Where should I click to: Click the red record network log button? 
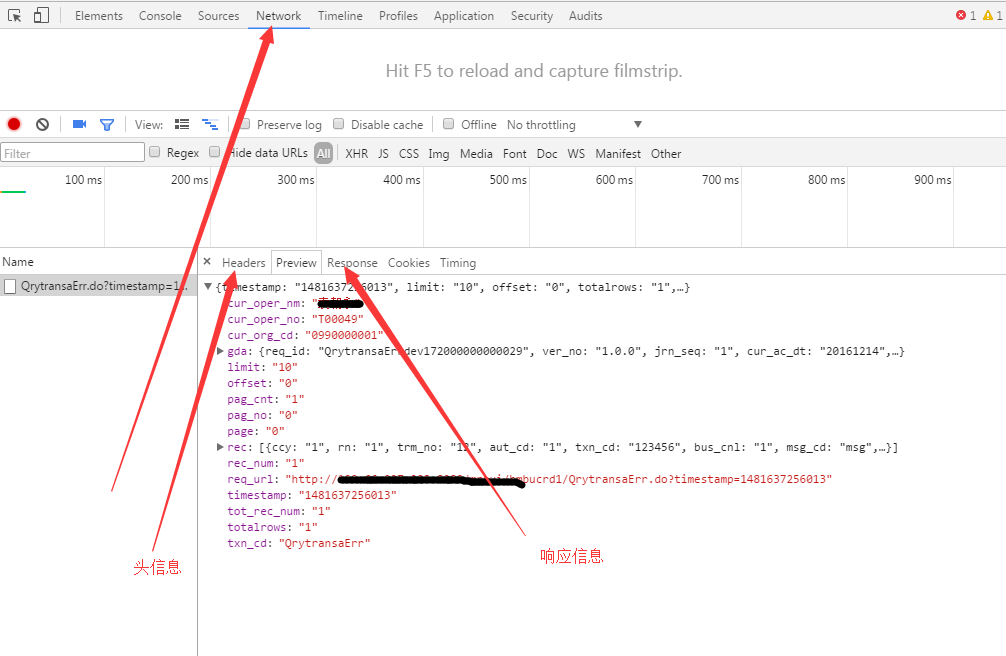click(14, 125)
